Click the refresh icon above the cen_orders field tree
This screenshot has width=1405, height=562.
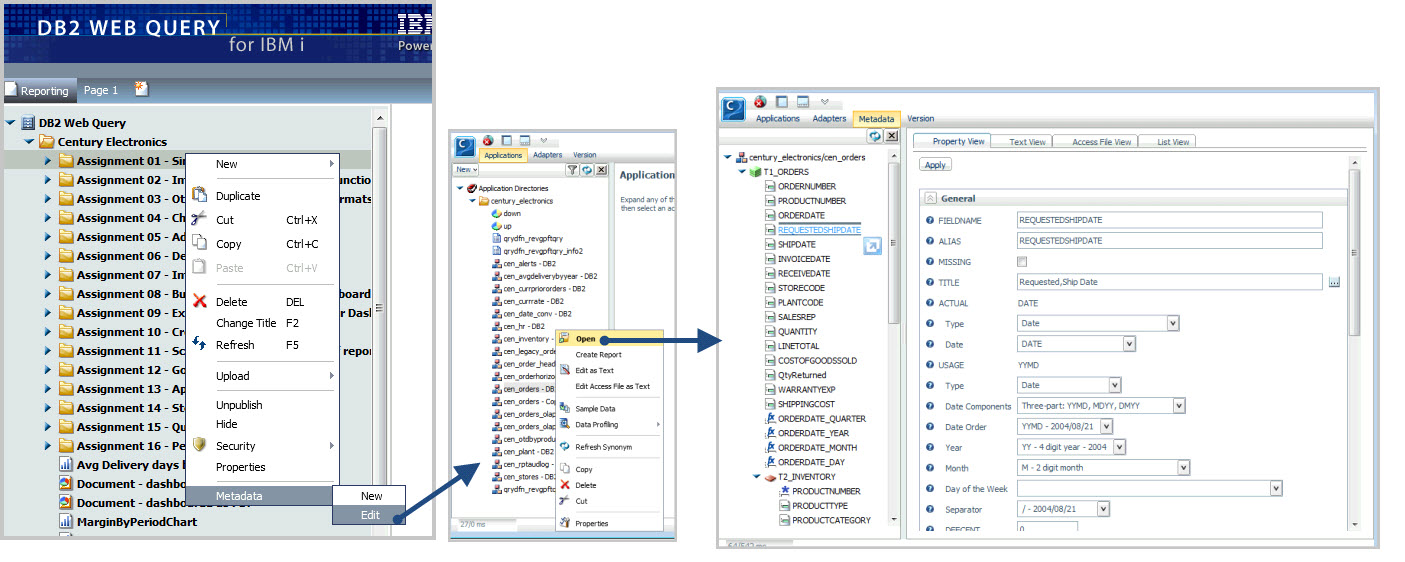[875, 136]
